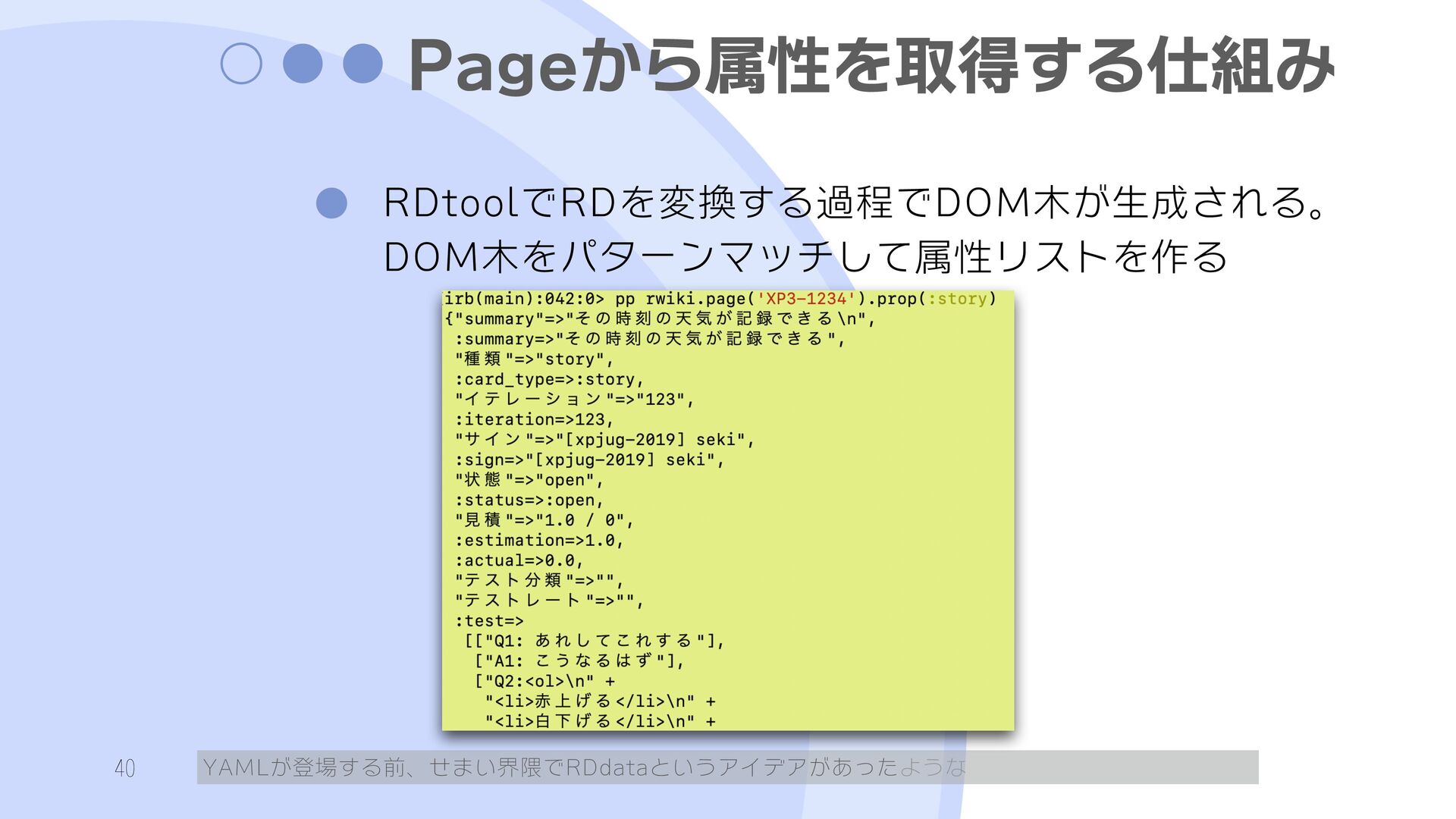Image resolution: width=1456 pixels, height=819 pixels.
Task: Click the hollow circle in the title
Action: coord(241,64)
